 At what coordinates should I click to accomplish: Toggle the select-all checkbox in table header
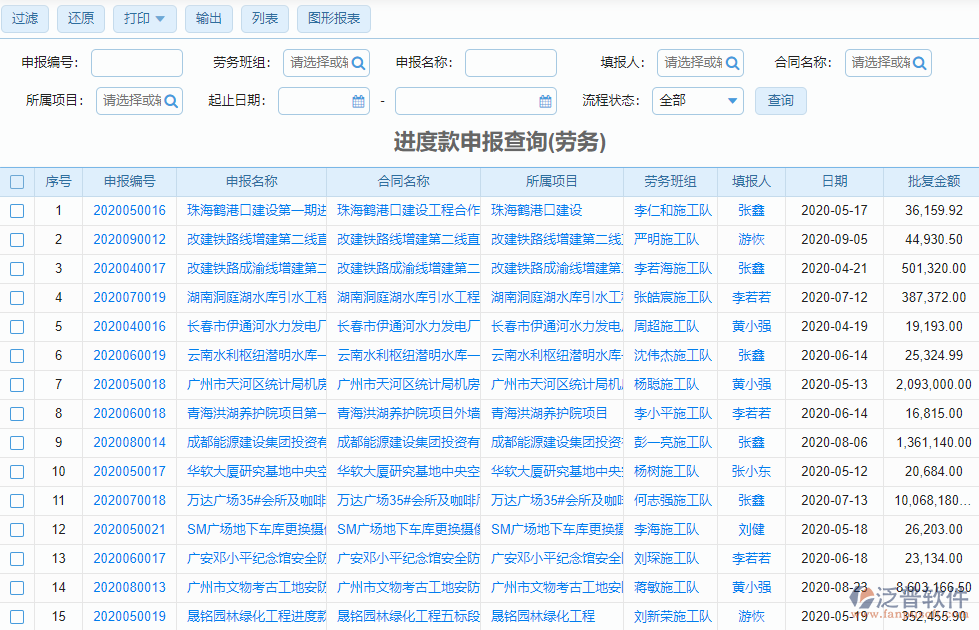point(16,180)
